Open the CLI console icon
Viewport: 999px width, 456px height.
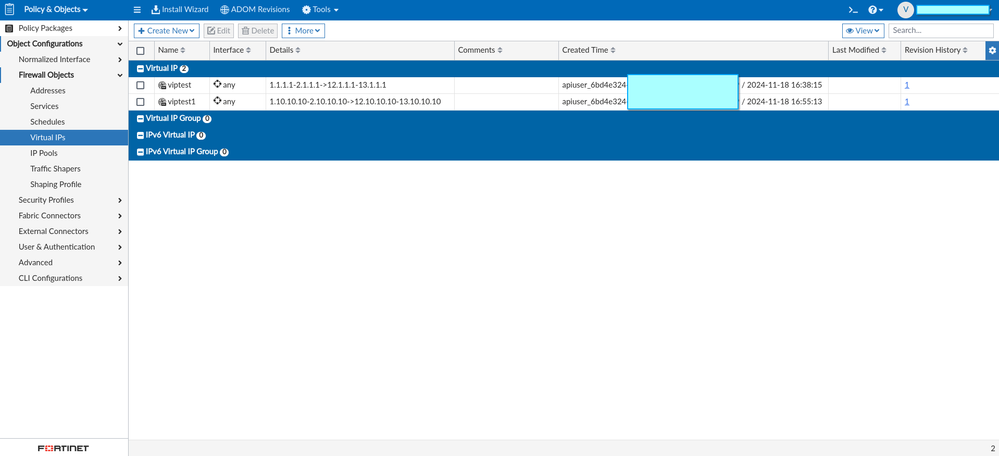[x=853, y=10]
